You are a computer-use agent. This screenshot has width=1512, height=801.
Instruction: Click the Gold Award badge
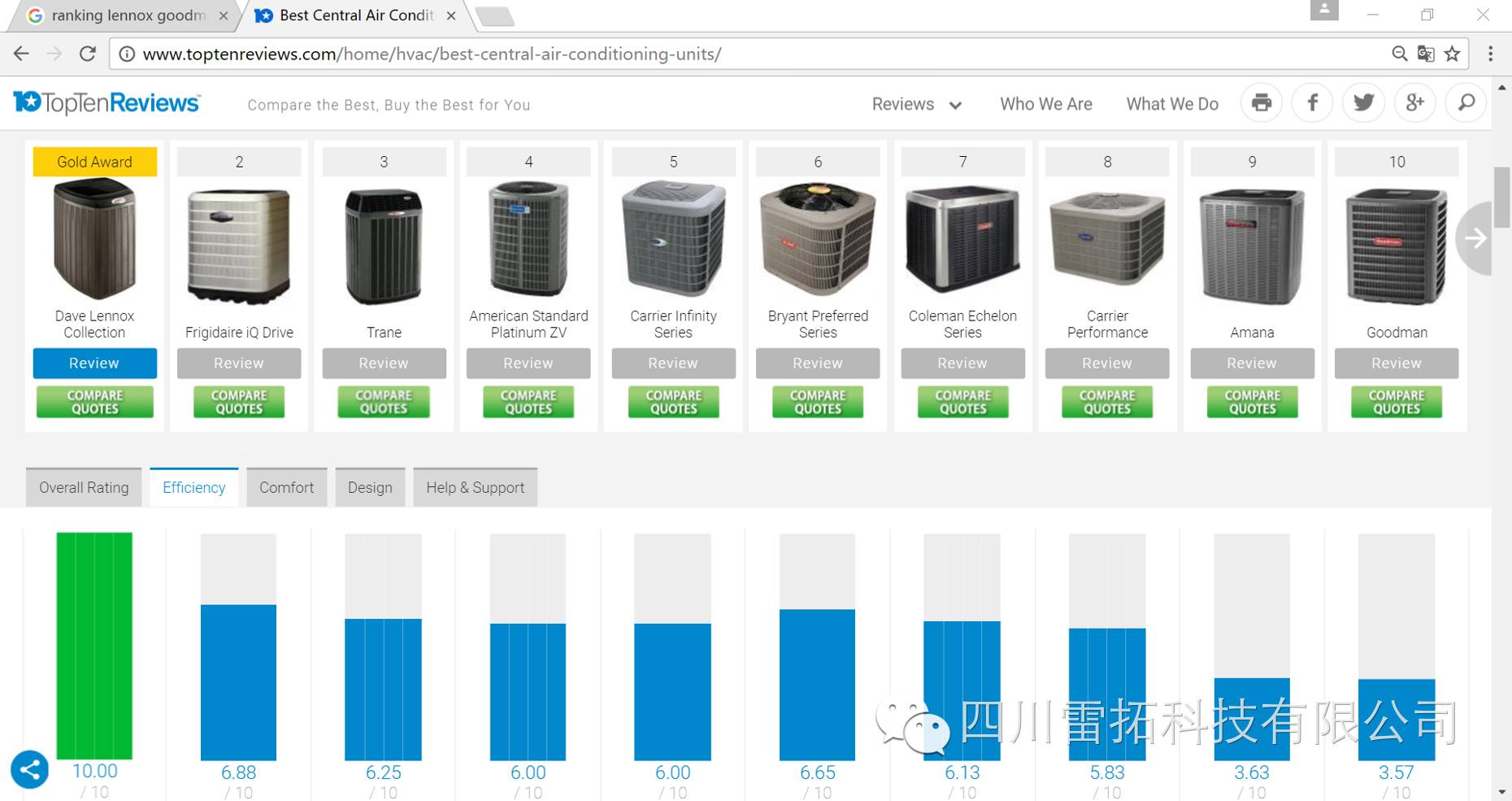click(x=94, y=162)
